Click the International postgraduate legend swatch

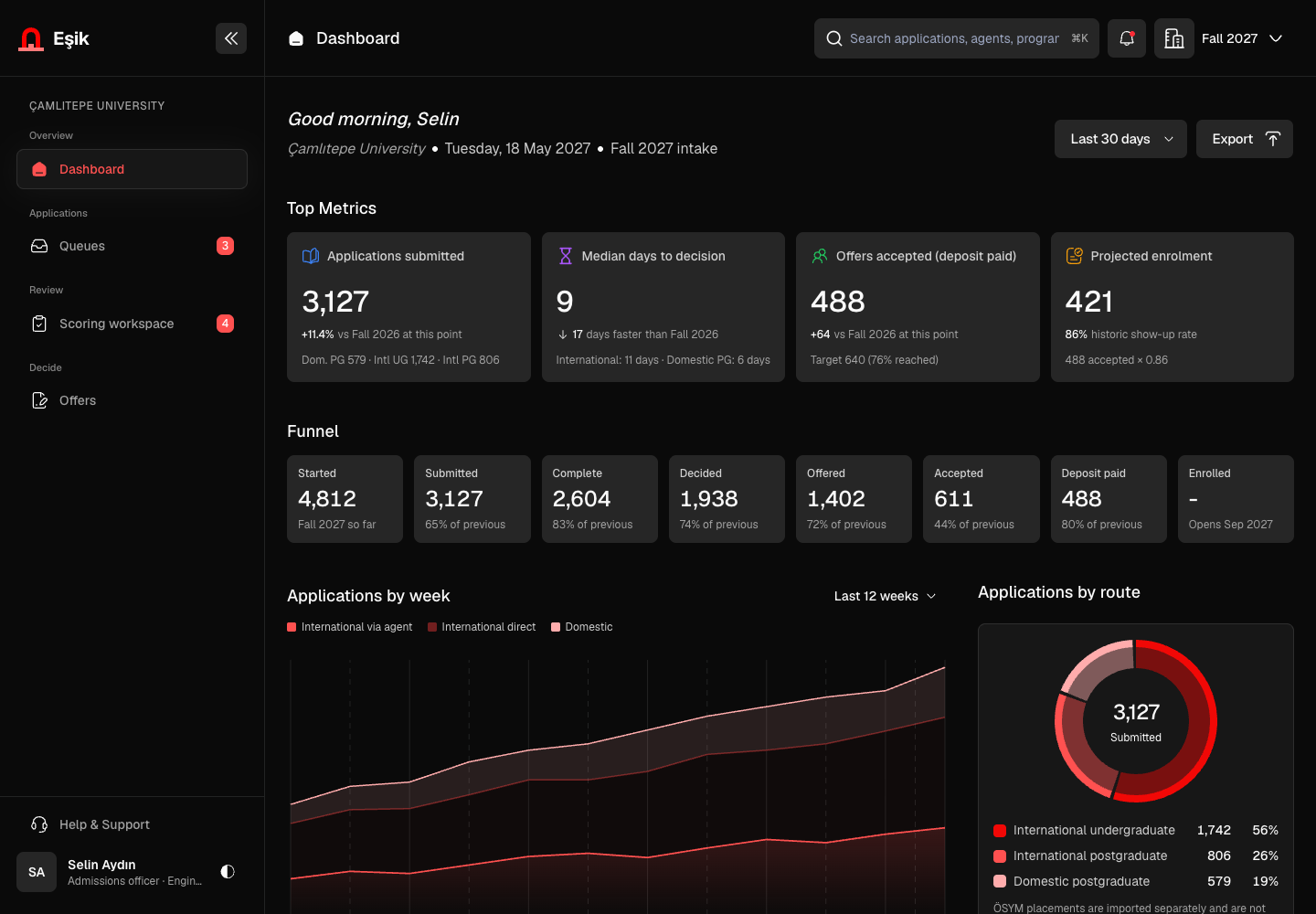tap(1000, 856)
